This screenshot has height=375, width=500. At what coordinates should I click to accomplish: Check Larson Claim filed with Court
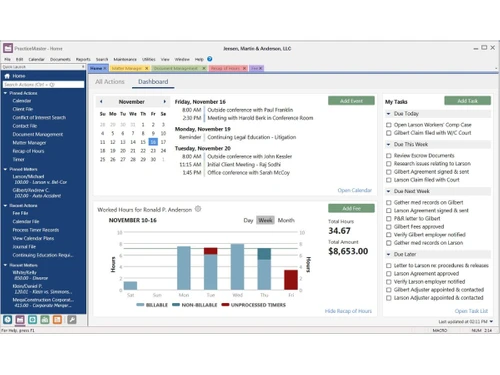[389, 180]
